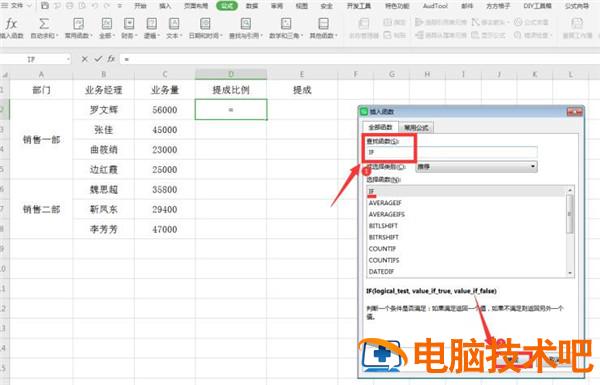Click the fx icon in the formula bar
This screenshot has height=385, width=600.
pyautogui.click(x=111, y=59)
